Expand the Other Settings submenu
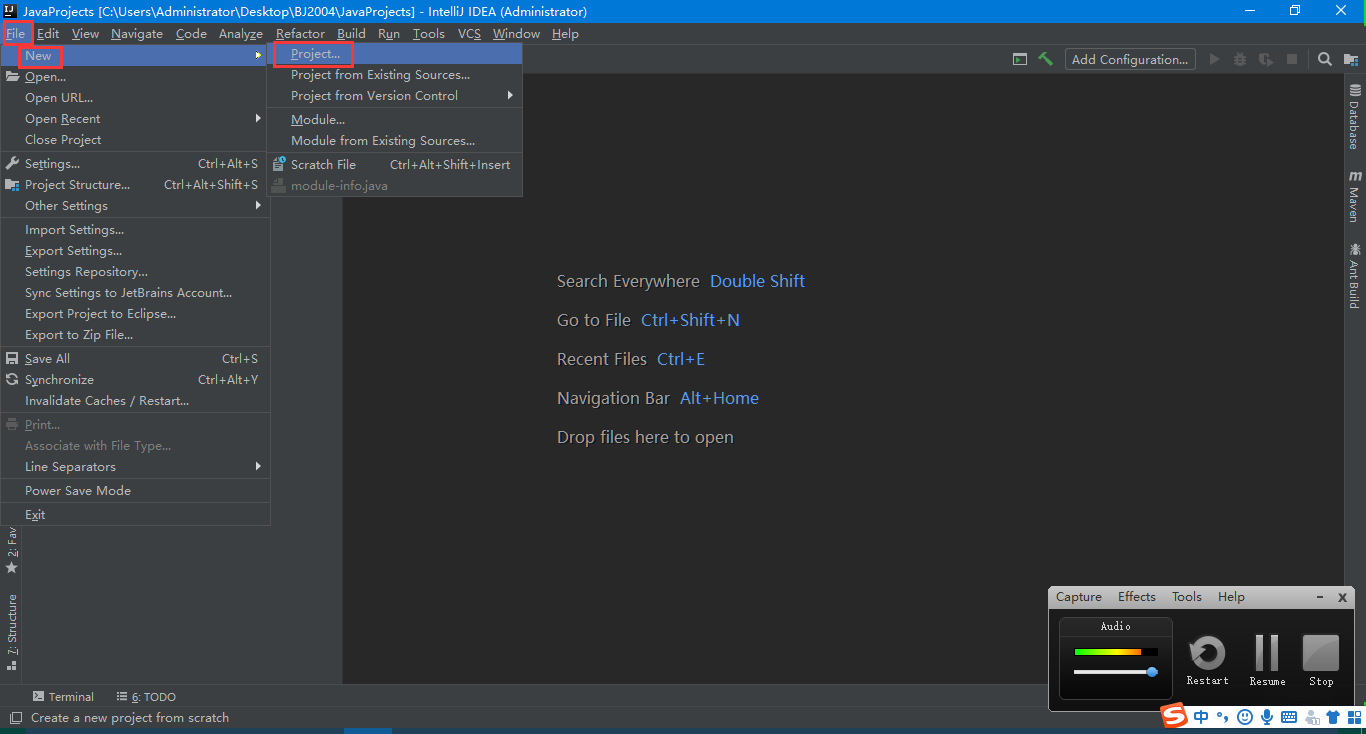Viewport: 1366px width, 734px height. 135,206
